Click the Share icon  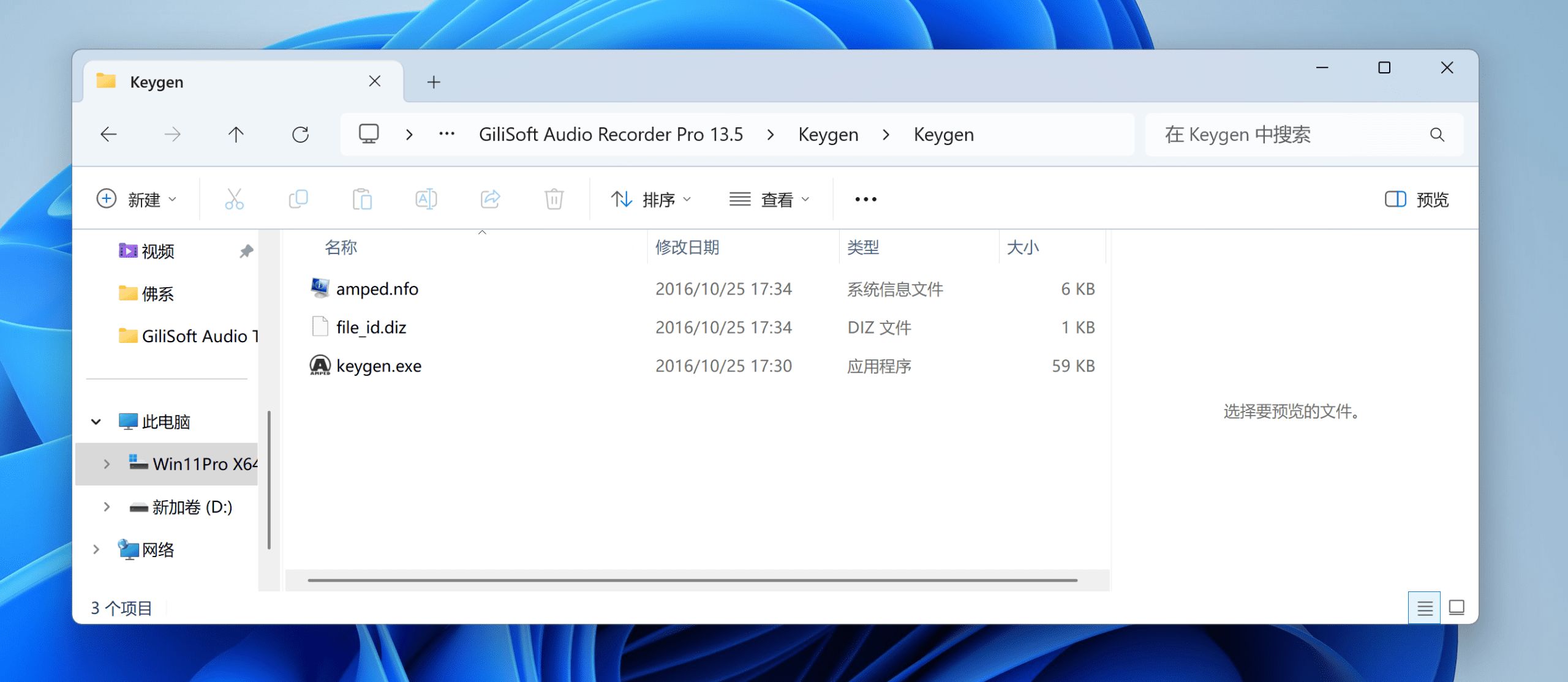490,199
